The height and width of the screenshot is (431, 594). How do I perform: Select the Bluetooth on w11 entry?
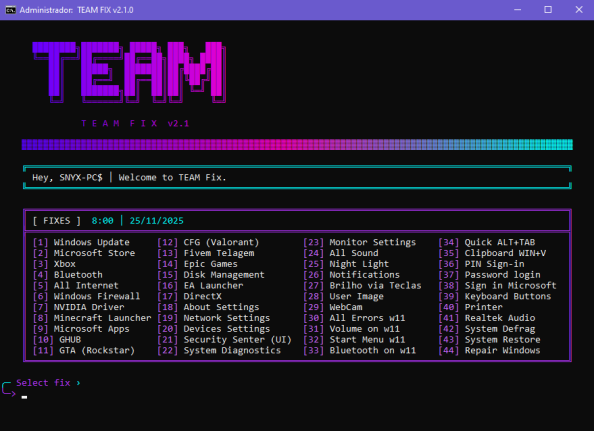point(360,350)
